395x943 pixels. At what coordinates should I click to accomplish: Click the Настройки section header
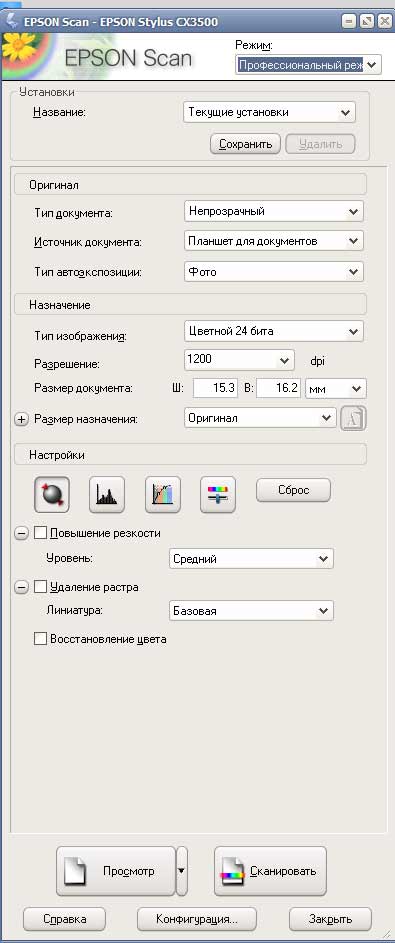pyautogui.click(x=190, y=455)
